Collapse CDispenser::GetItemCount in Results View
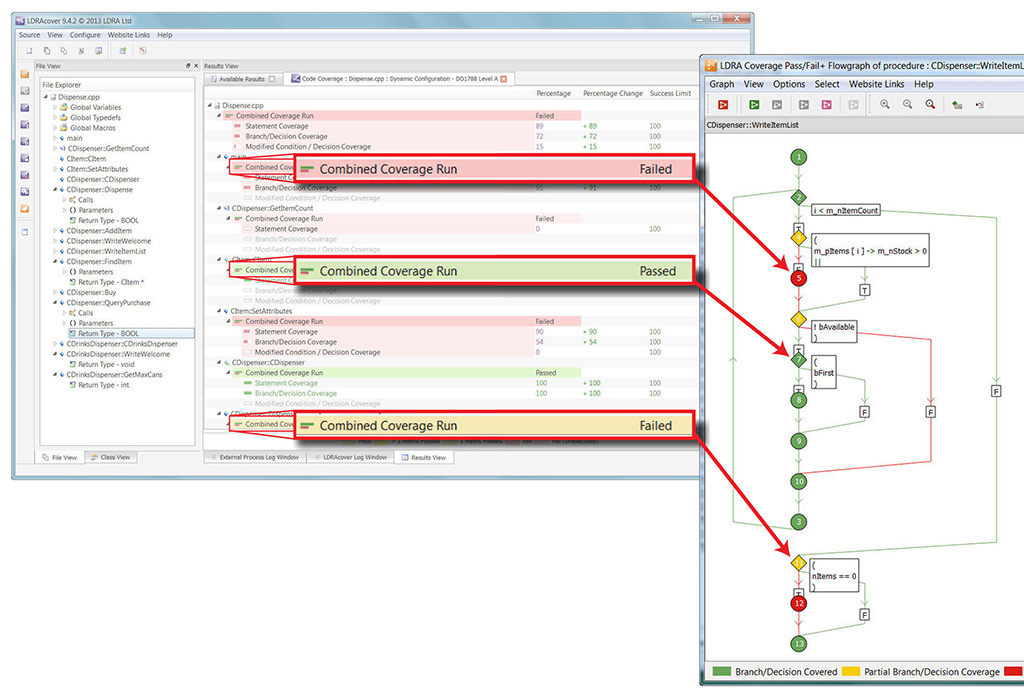Viewport: 1024px width, 700px height. point(219,208)
